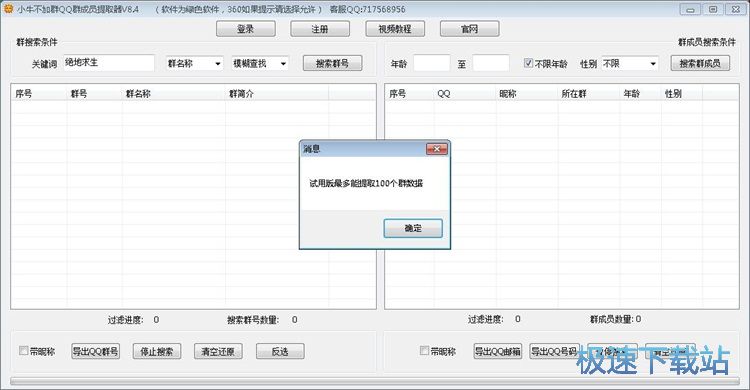The height and width of the screenshot is (390, 750).
Task: Close the 消息 dialog with red X
Action: (x=437, y=149)
